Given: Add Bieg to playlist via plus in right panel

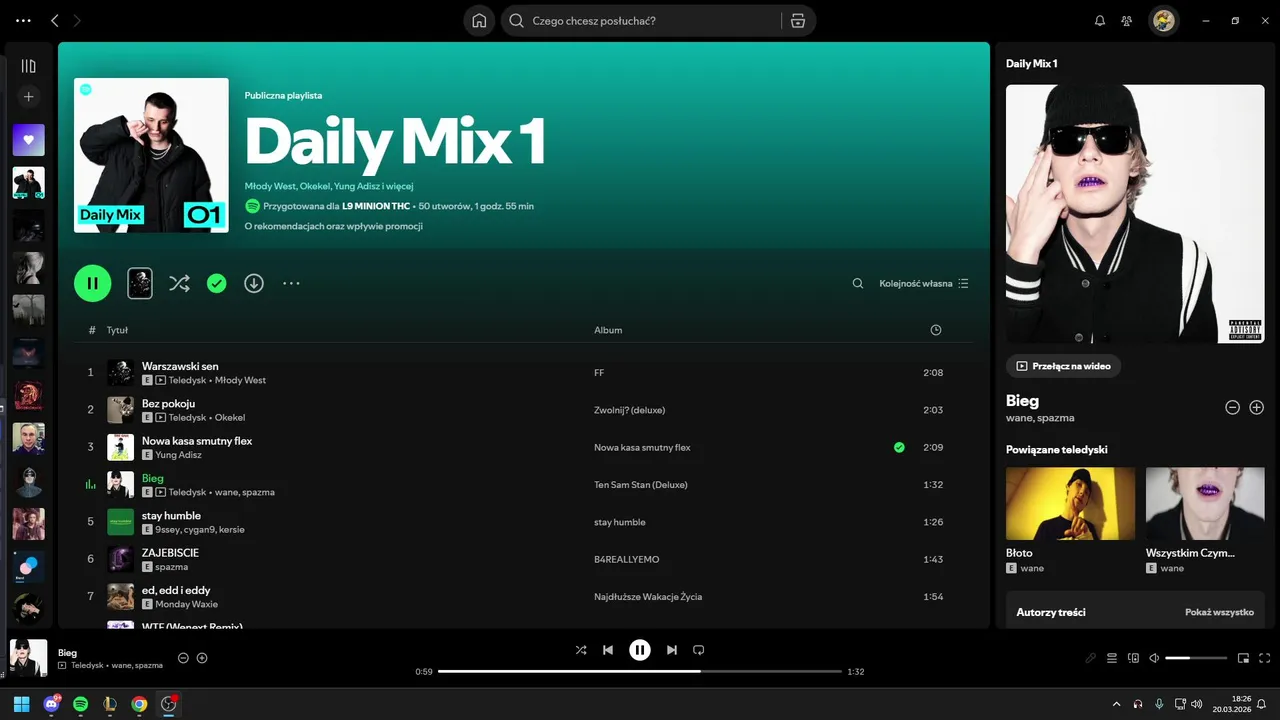Looking at the screenshot, I should point(1257,407).
